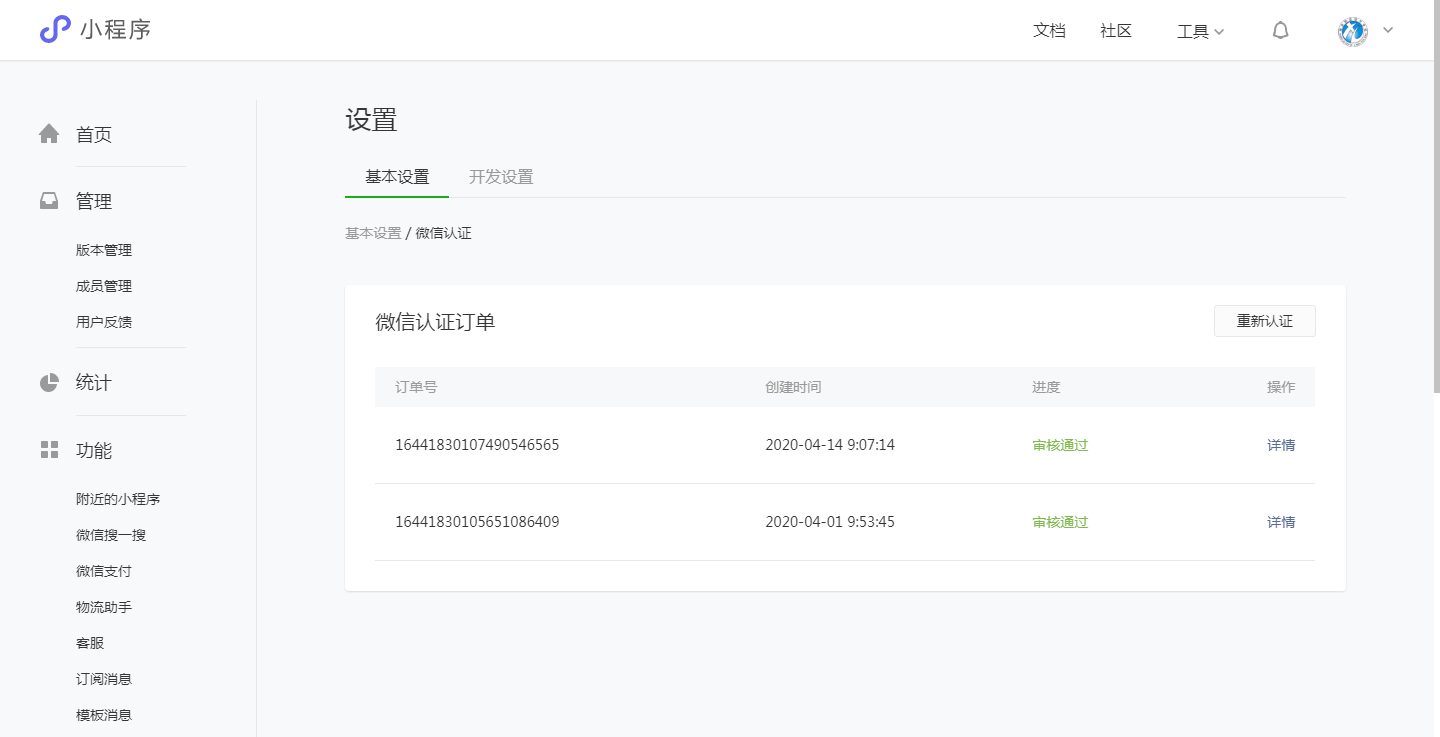Viewport: 1440px width, 737px height.
Task: View 详情 for order ending 546565
Action: click(x=1281, y=445)
